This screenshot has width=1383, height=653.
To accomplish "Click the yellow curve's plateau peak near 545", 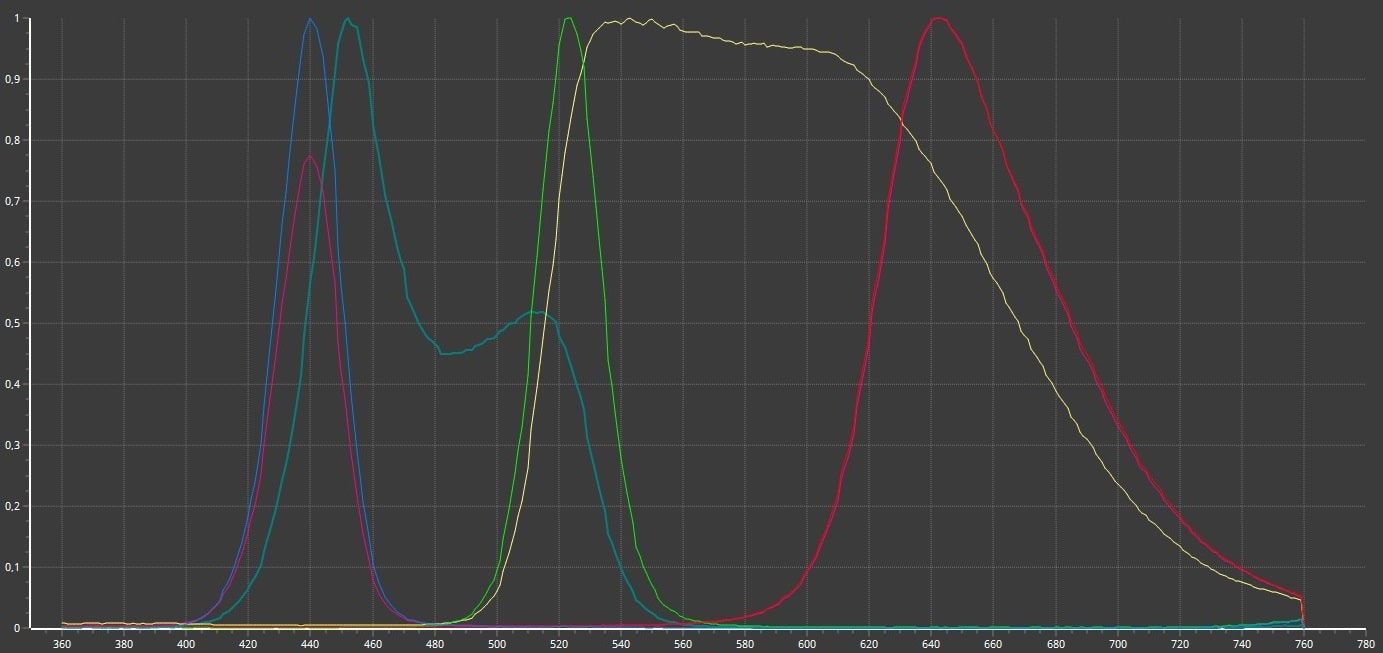I will point(628,19).
